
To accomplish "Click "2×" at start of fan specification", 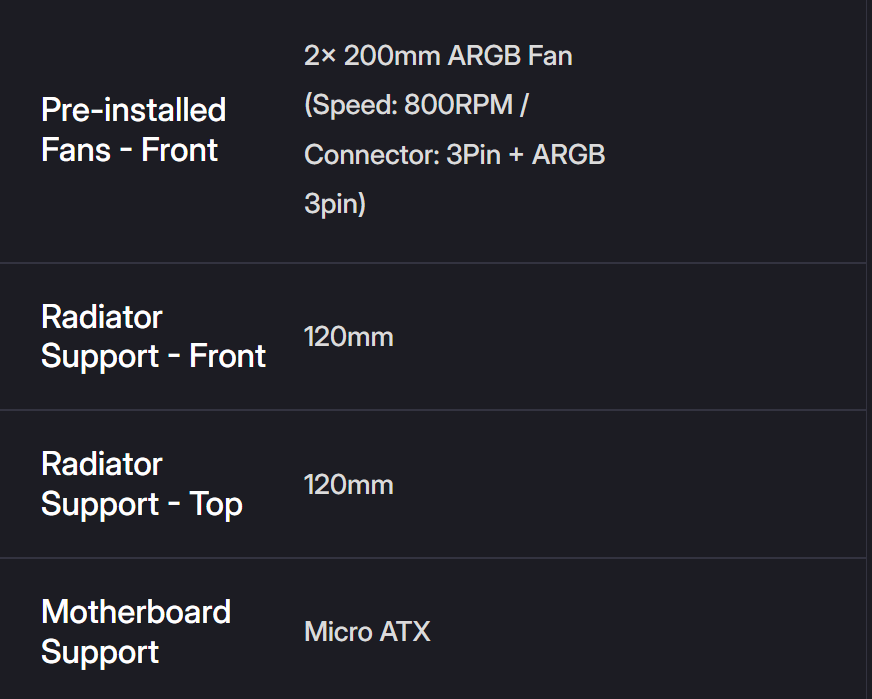I will (319, 56).
